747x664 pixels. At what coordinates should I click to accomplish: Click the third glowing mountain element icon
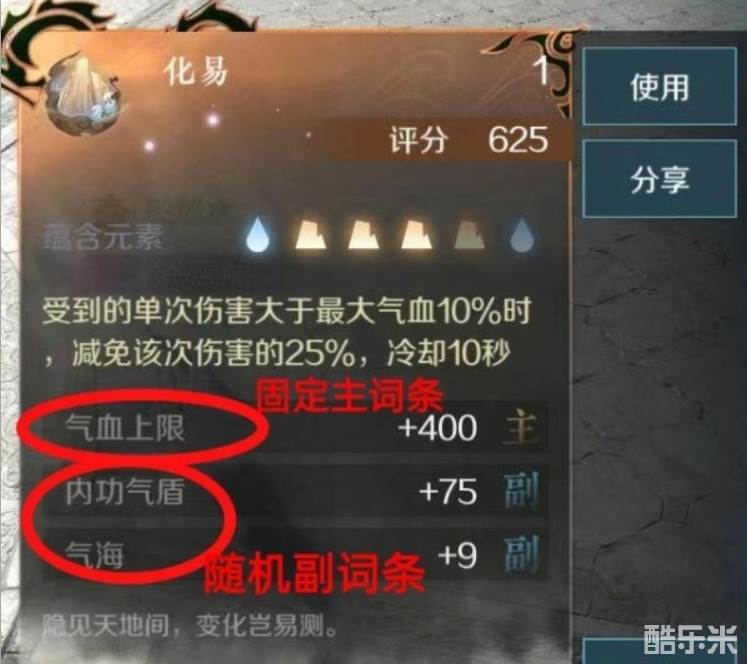tap(416, 235)
